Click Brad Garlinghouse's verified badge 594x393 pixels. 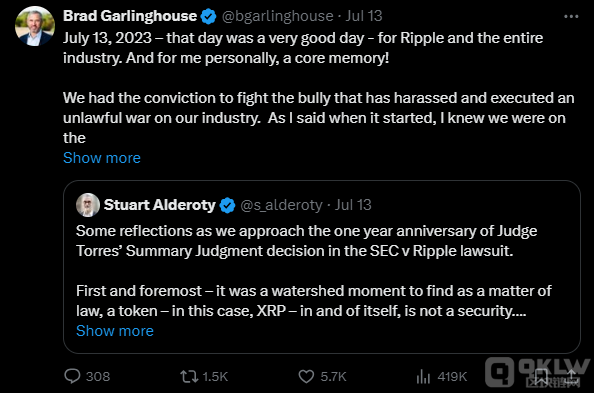point(208,17)
